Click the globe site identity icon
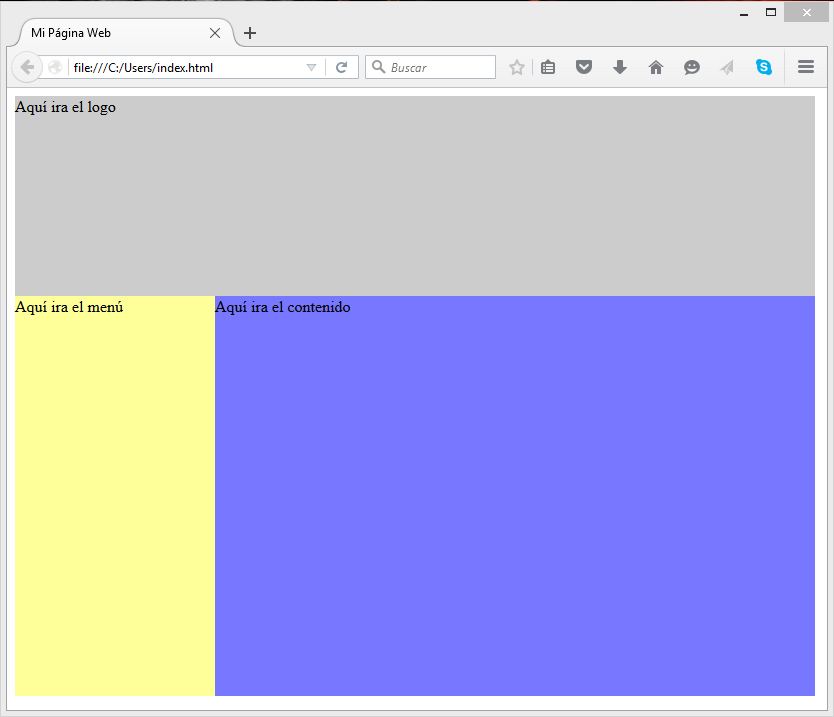 (x=56, y=68)
